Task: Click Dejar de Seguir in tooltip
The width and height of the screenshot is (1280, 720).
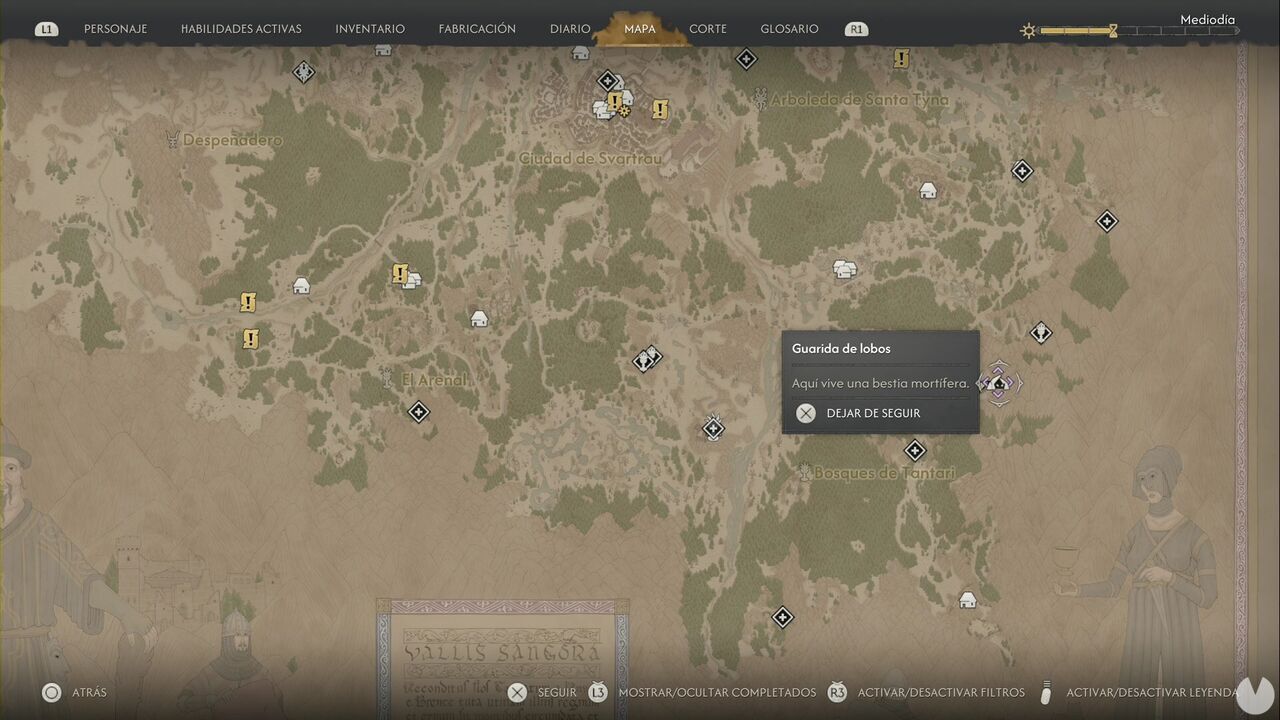Action: point(858,413)
